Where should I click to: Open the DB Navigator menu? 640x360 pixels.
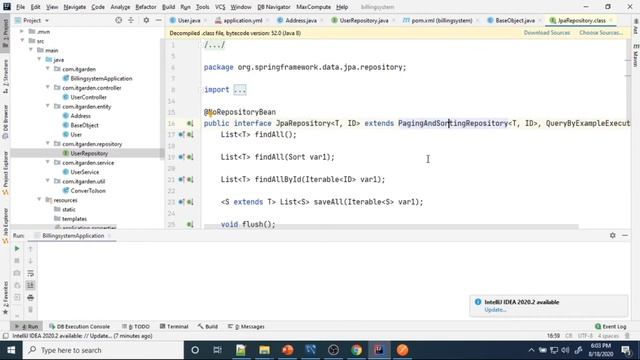click(x=273, y=7)
